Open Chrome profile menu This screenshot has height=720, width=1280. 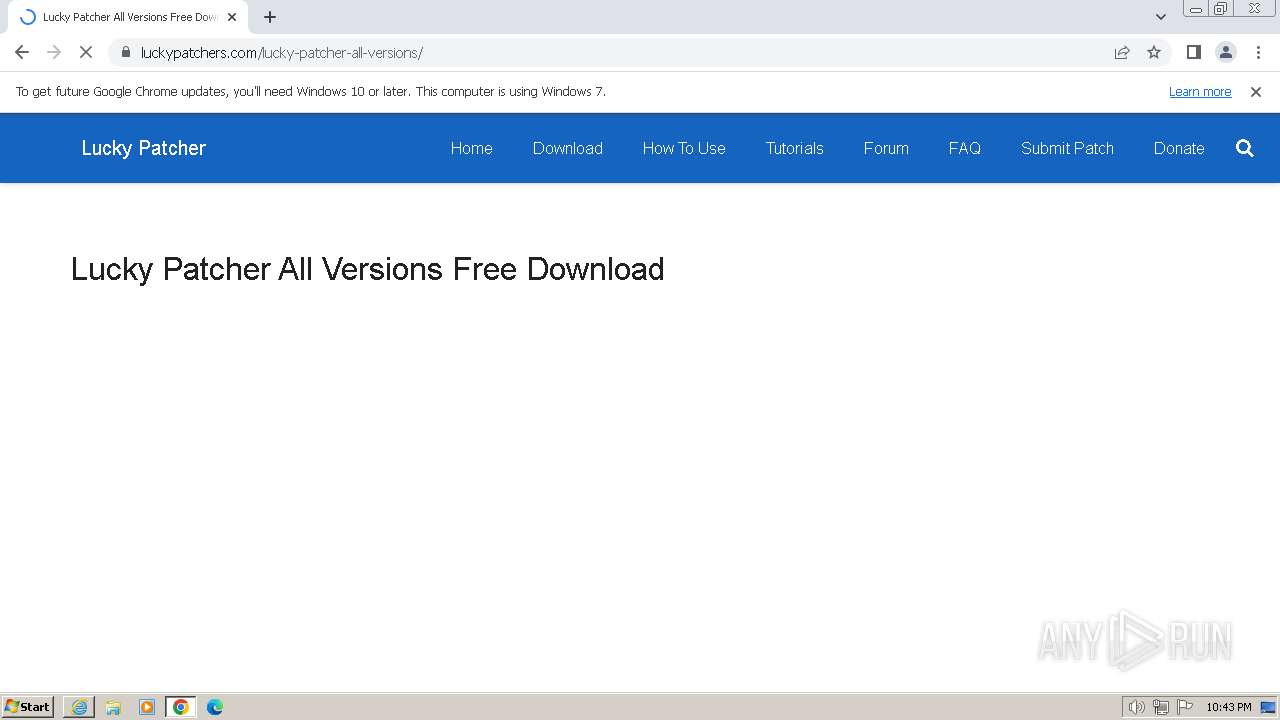1226,52
